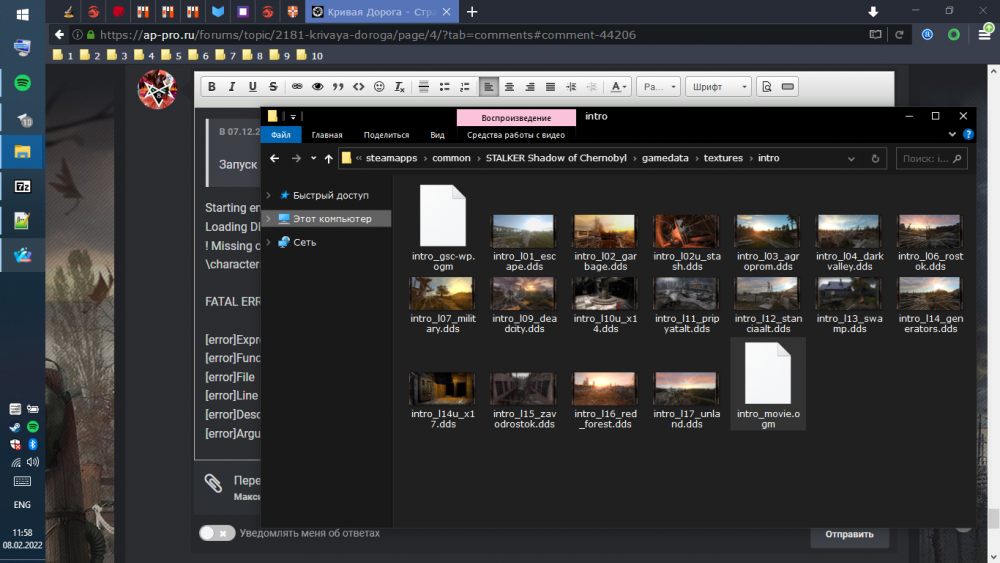
Task: Click the 'STALKER Shadow of Chernobyl' breadcrumb
Action: [557, 158]
